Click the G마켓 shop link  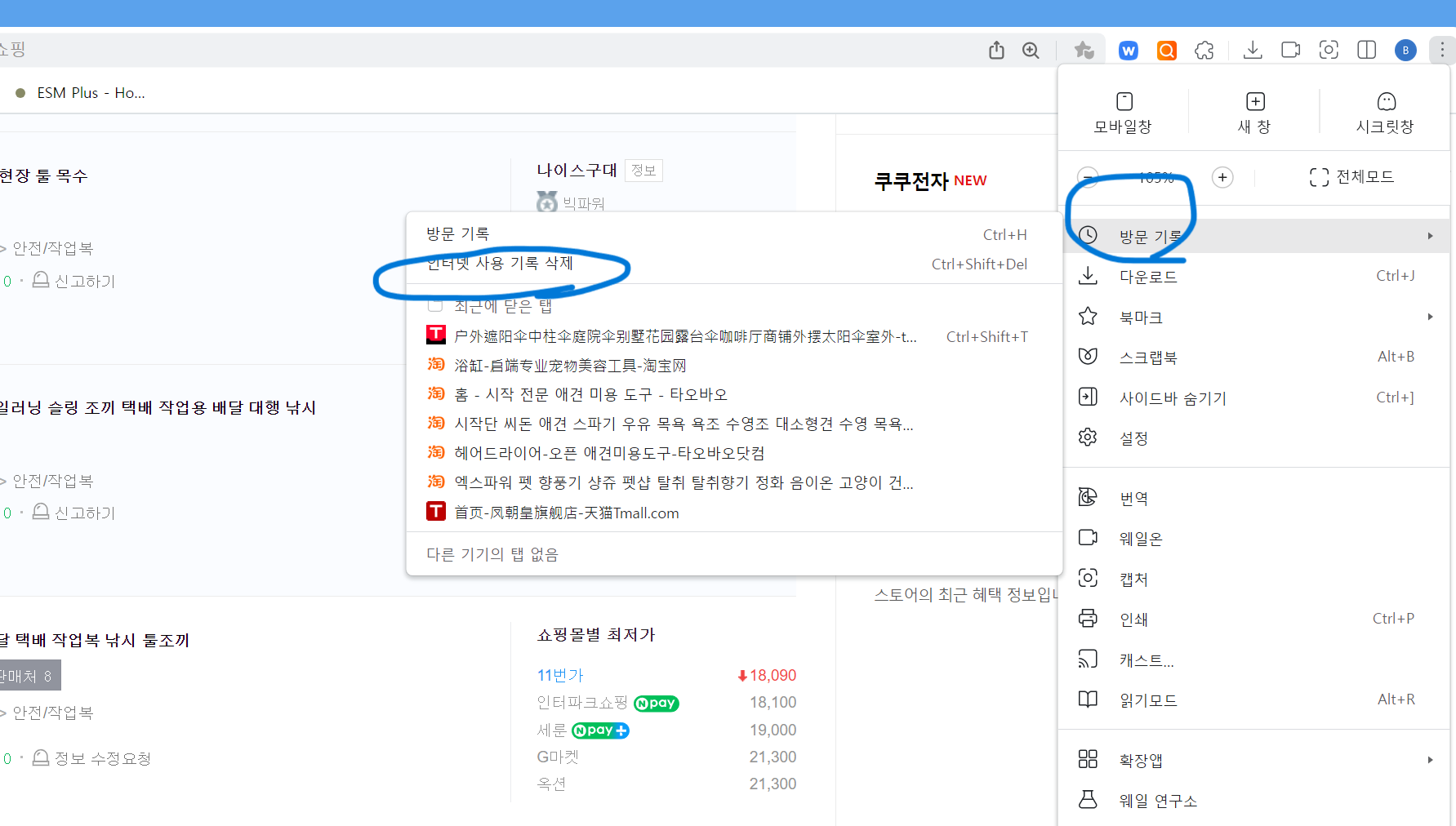[558, 757]
